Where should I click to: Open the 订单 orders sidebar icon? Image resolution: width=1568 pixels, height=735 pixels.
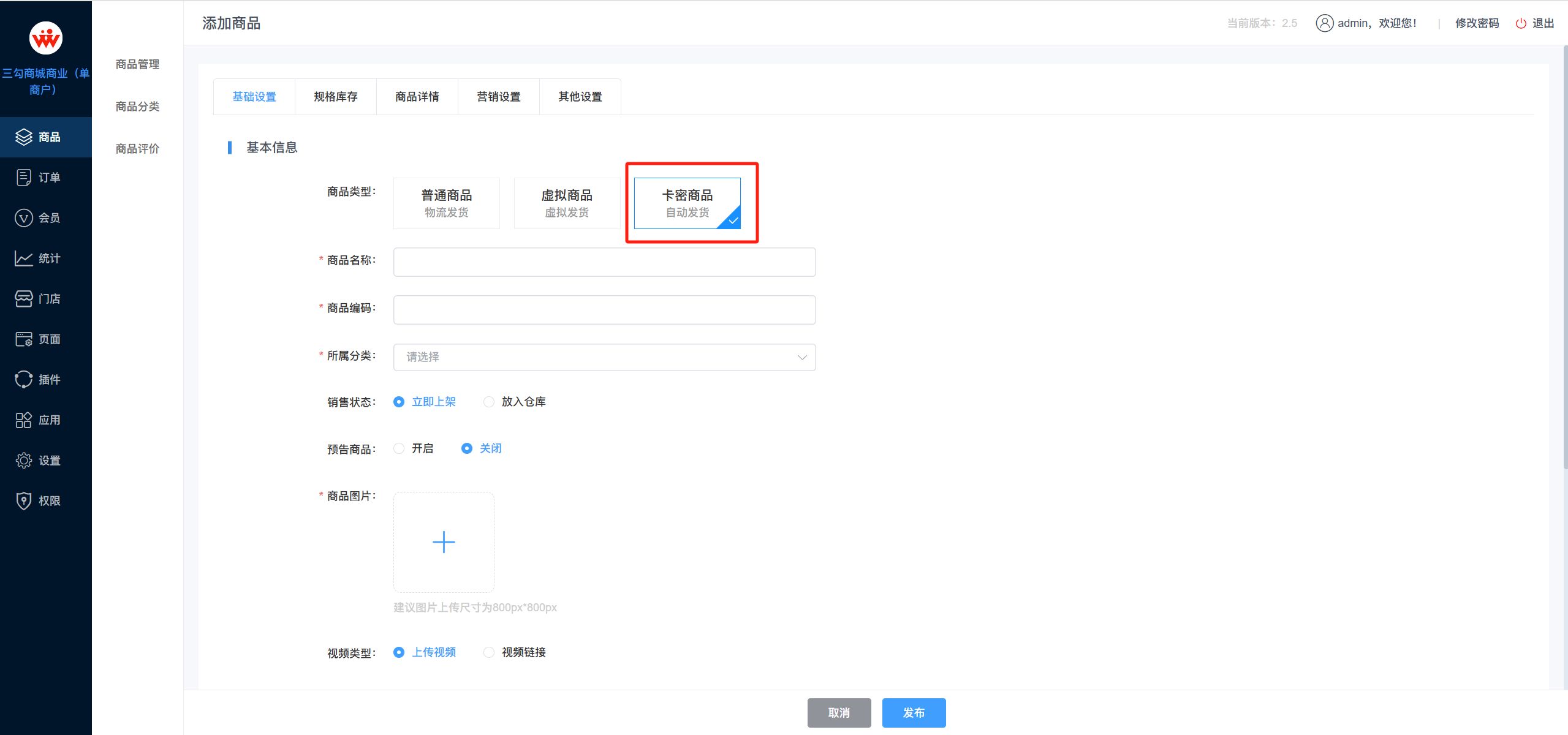23,178
